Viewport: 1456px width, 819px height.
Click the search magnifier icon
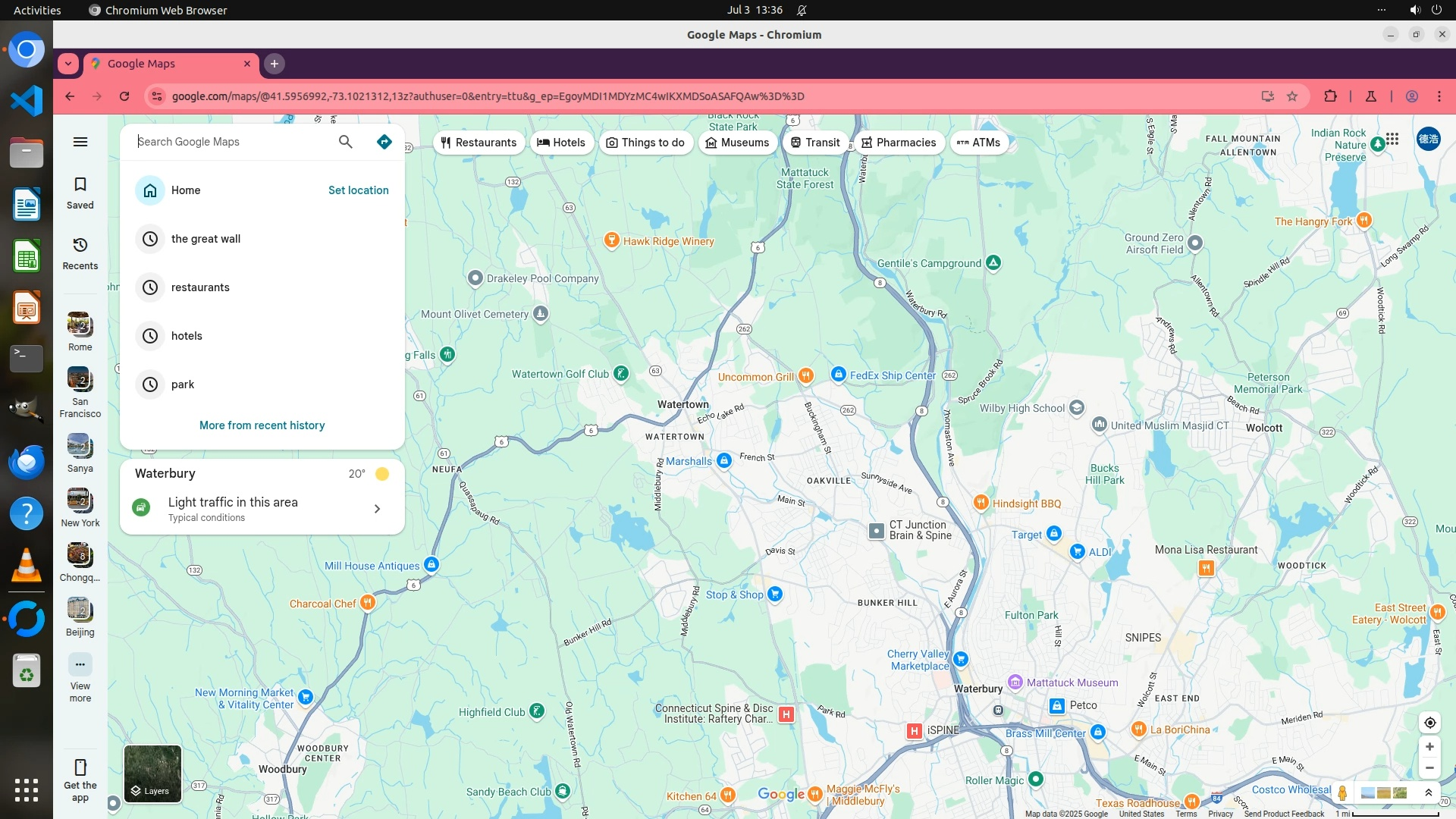pyautogui.click(x=346, y=142)
